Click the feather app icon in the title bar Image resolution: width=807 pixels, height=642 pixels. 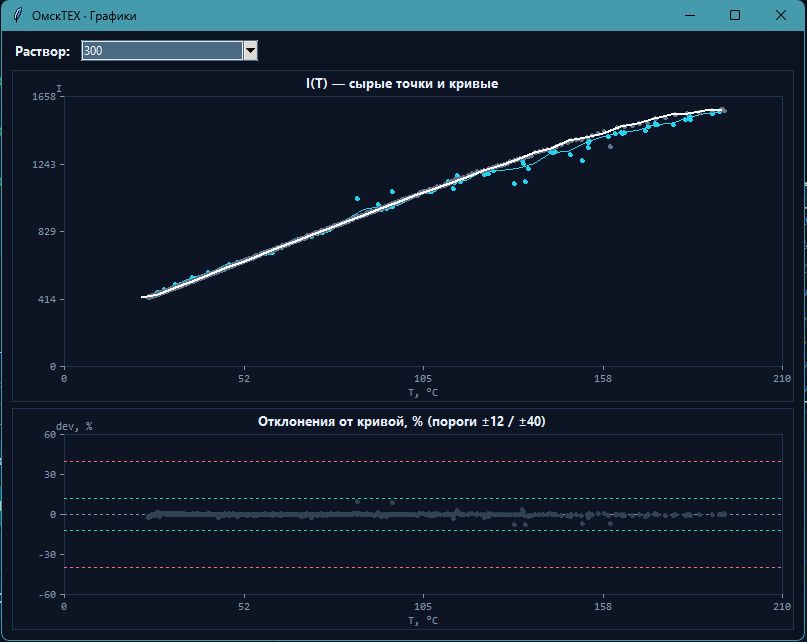[x=18, y=15]
